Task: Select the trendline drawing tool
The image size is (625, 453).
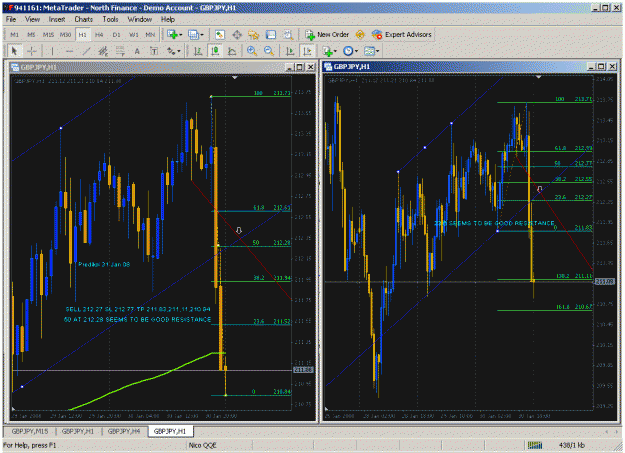Action: [86, 51]
